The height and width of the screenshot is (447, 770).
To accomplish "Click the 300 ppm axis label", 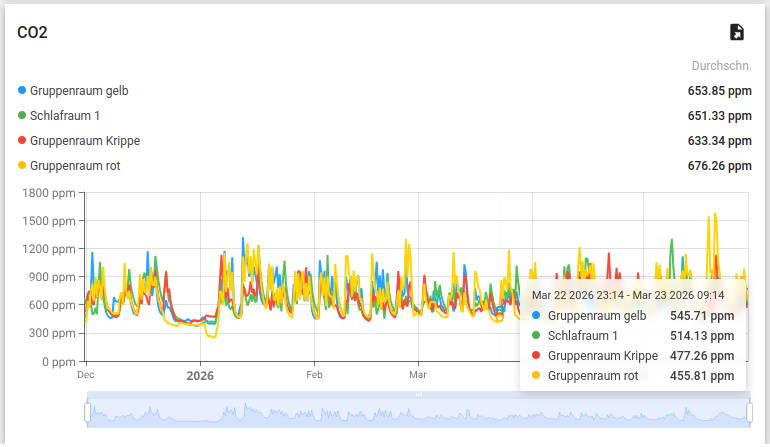I will (52, 333).
